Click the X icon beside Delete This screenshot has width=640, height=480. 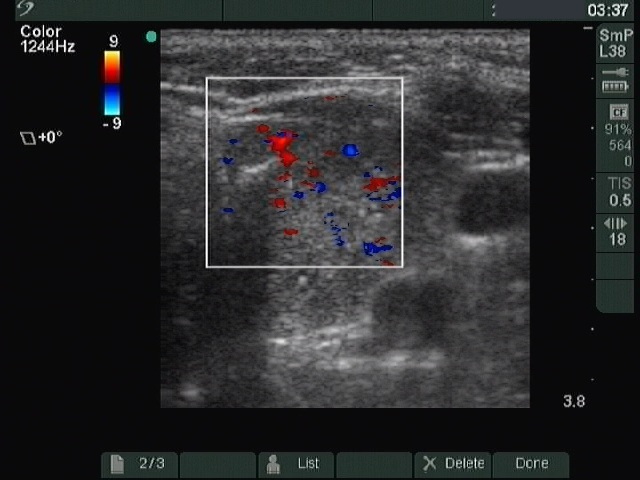tap(429, 464)
